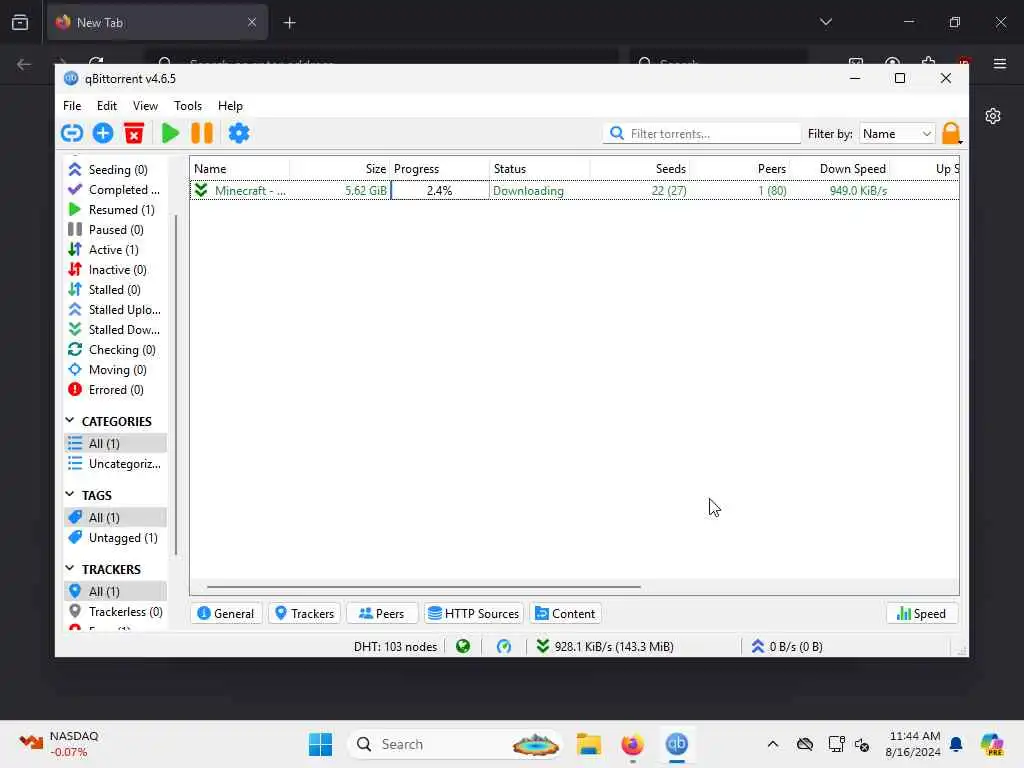
Task: Click the orange lock UI icon
Action: 951,133
